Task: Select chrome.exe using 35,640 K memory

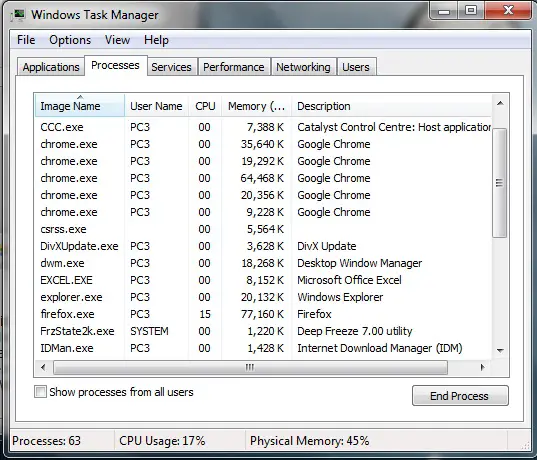Action: click(263, 144)
